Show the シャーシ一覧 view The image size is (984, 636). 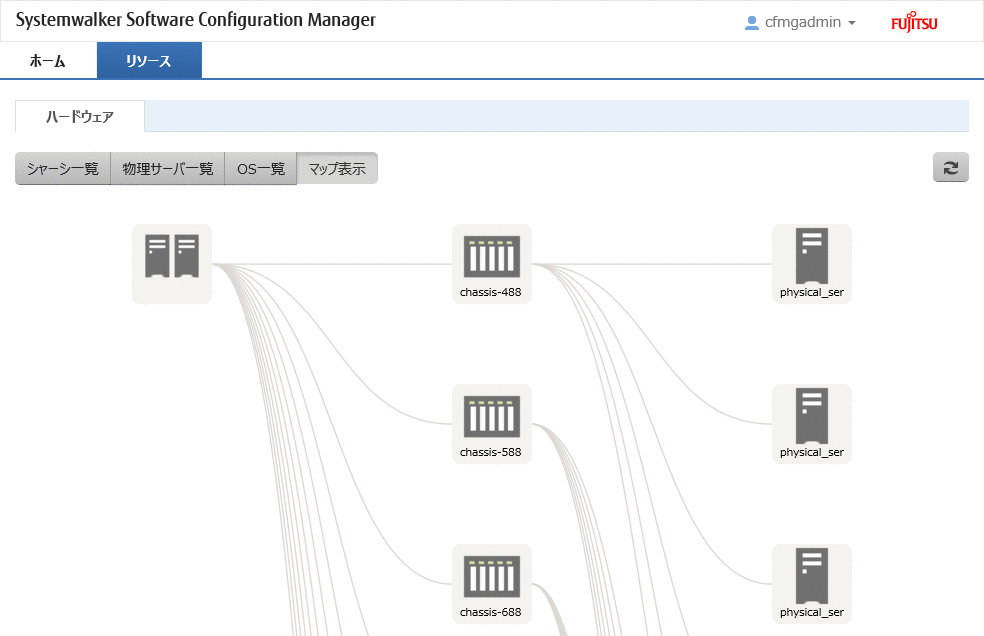[x=63, y=168]
